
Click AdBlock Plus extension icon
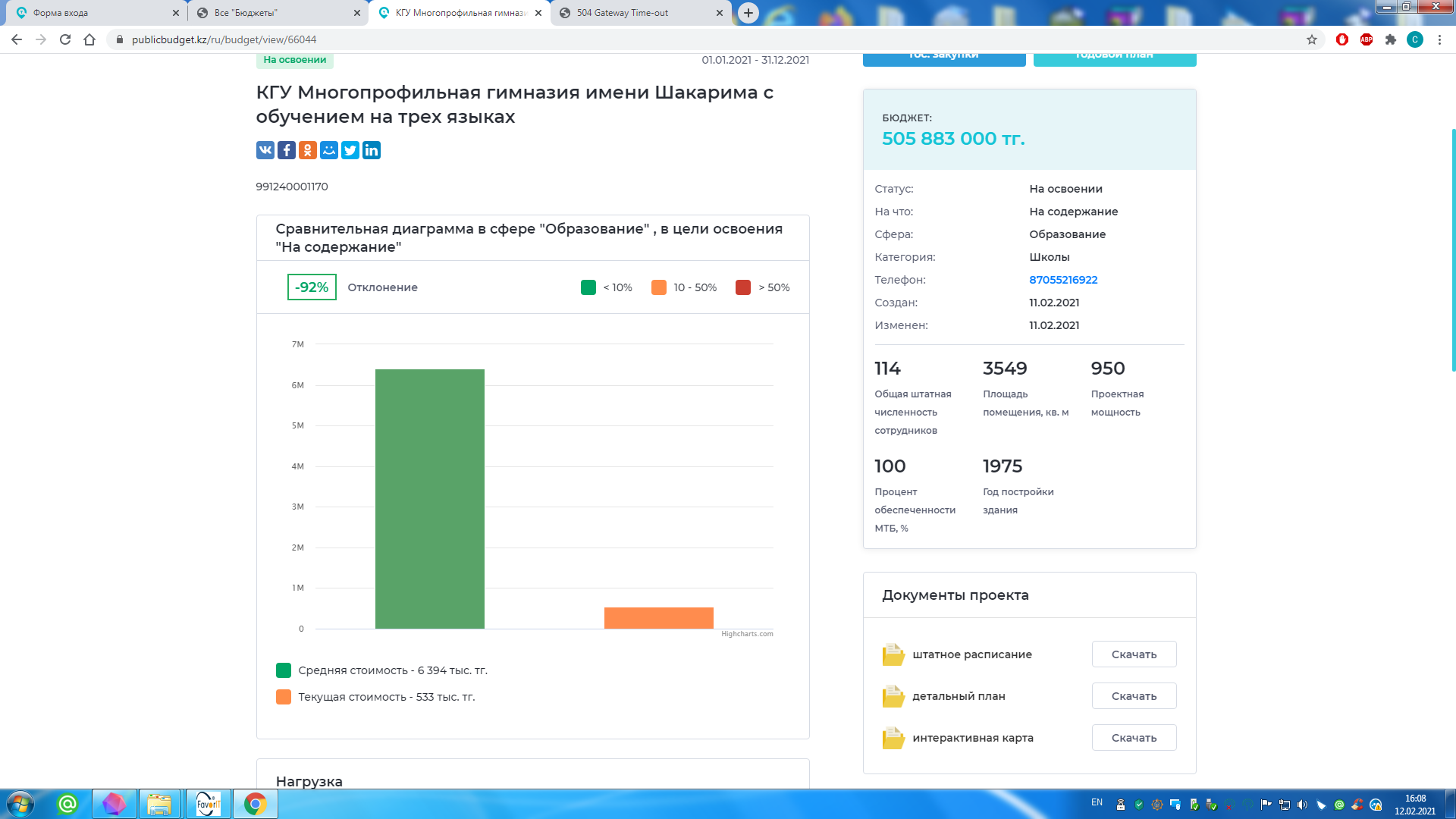pyautogui.click(x=1366, y=39)
